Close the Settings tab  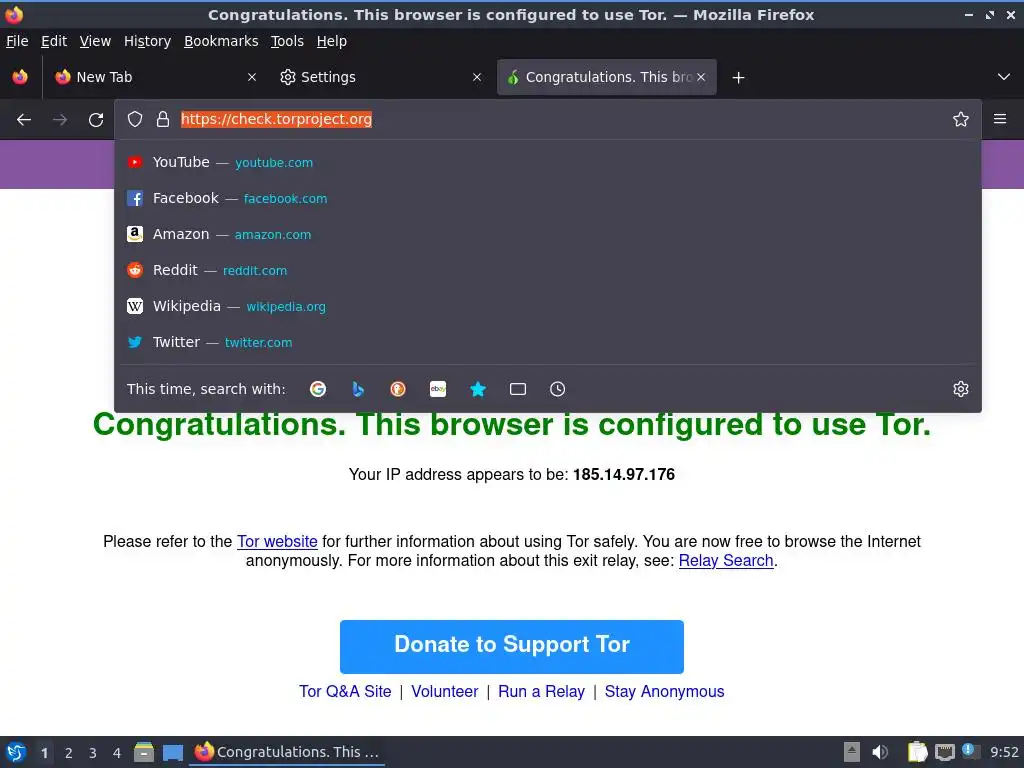(477, 77)
